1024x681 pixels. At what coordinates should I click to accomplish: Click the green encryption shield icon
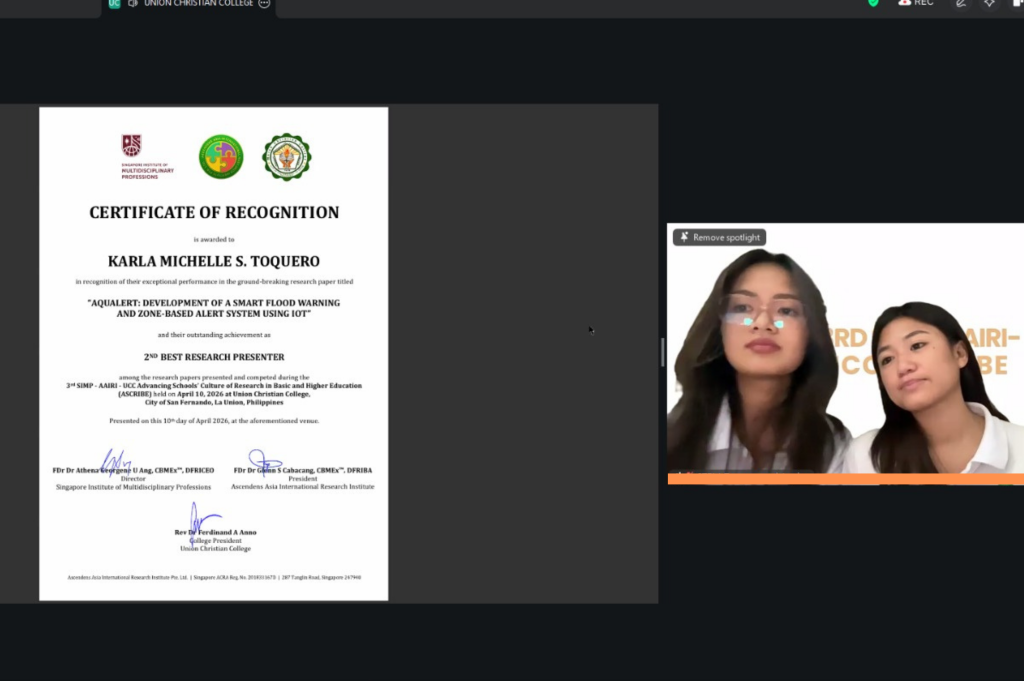click(x=873, y=3)
